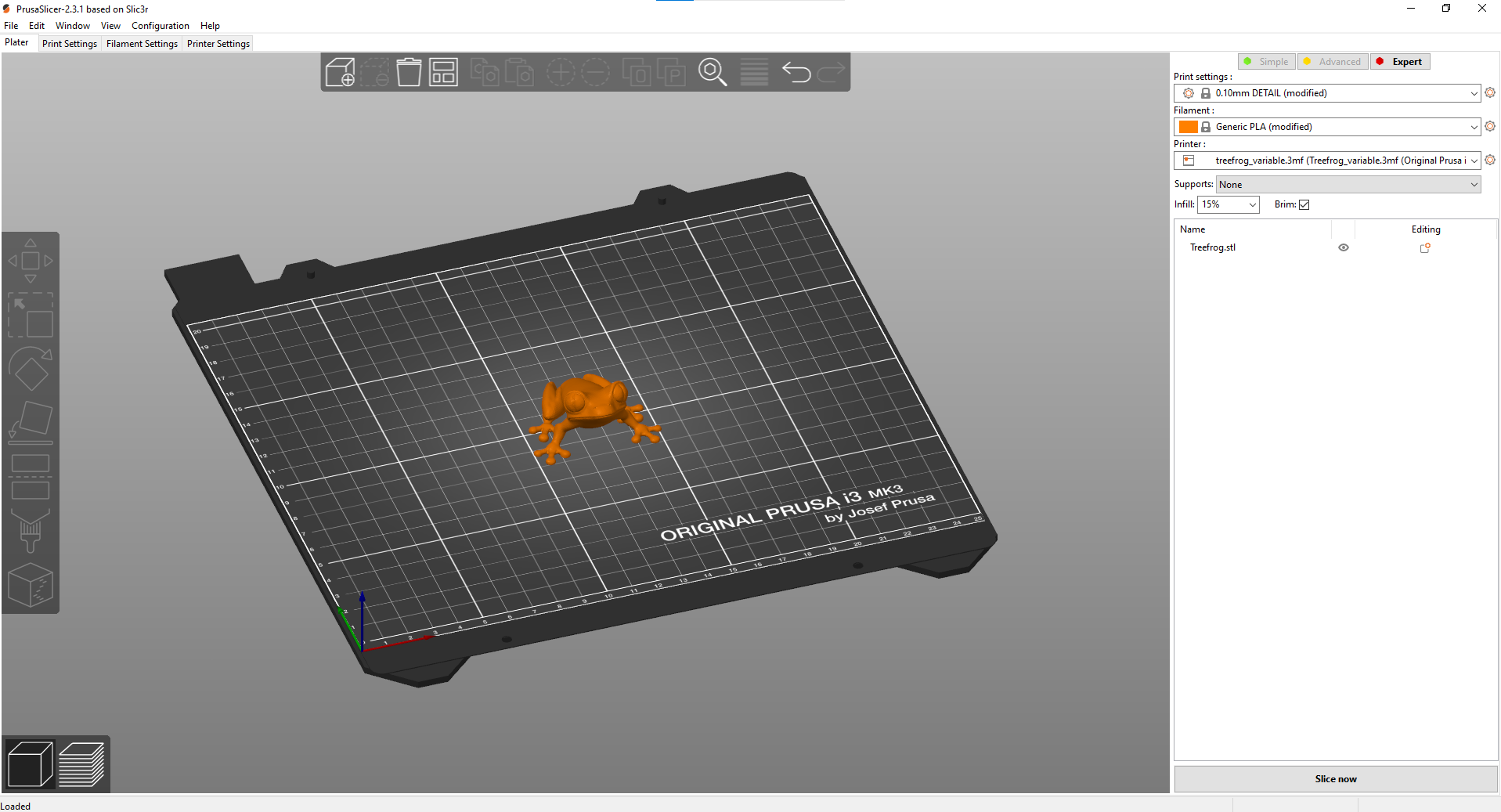Click the Split to objects icon

point(637,72)
